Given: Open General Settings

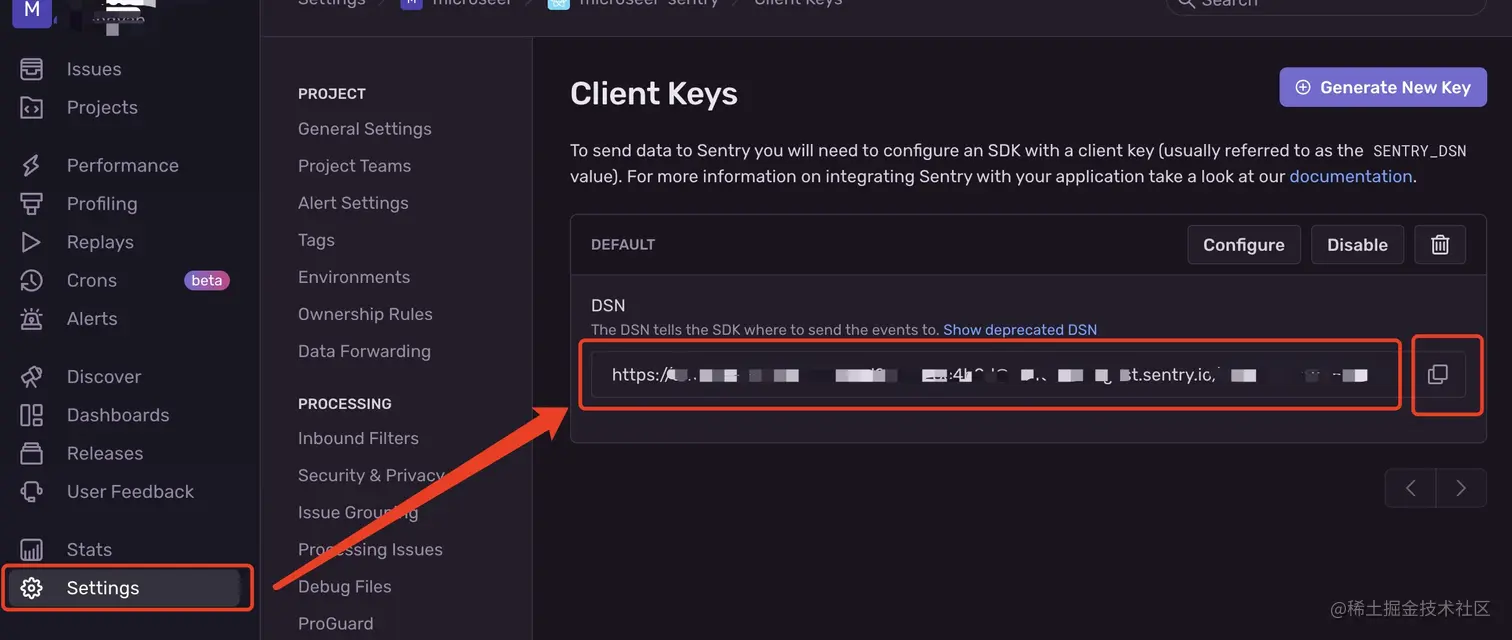Looking at the screenshot, I should (x=365, y=129).
